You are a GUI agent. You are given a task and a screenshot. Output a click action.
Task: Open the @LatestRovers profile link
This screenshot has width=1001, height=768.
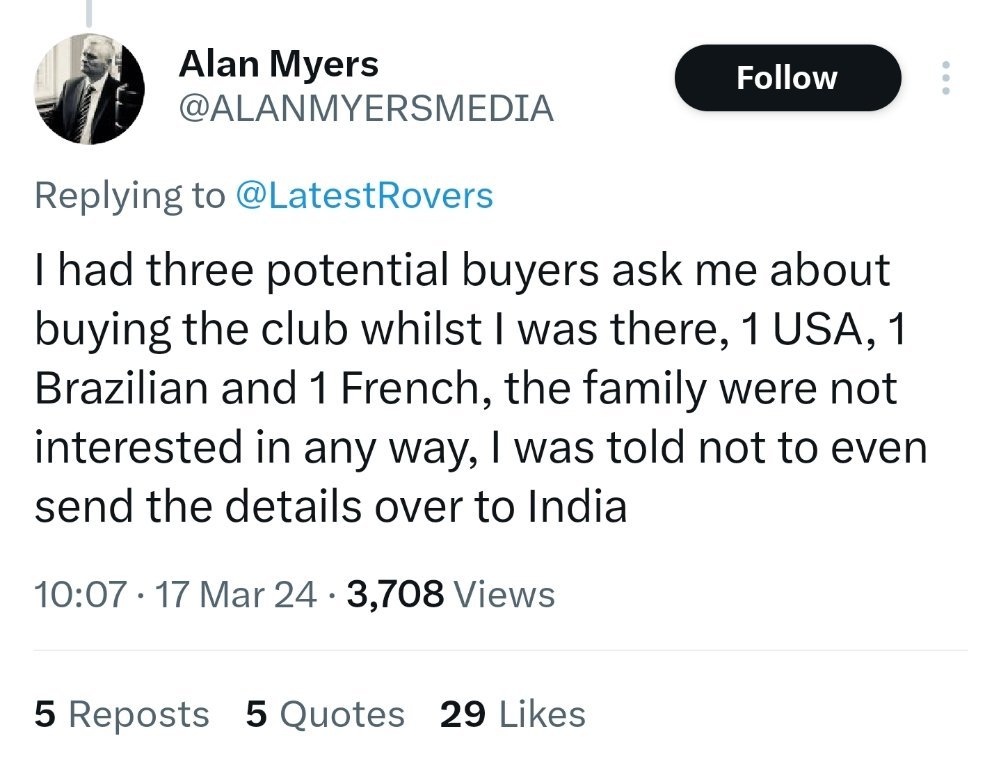363,195
